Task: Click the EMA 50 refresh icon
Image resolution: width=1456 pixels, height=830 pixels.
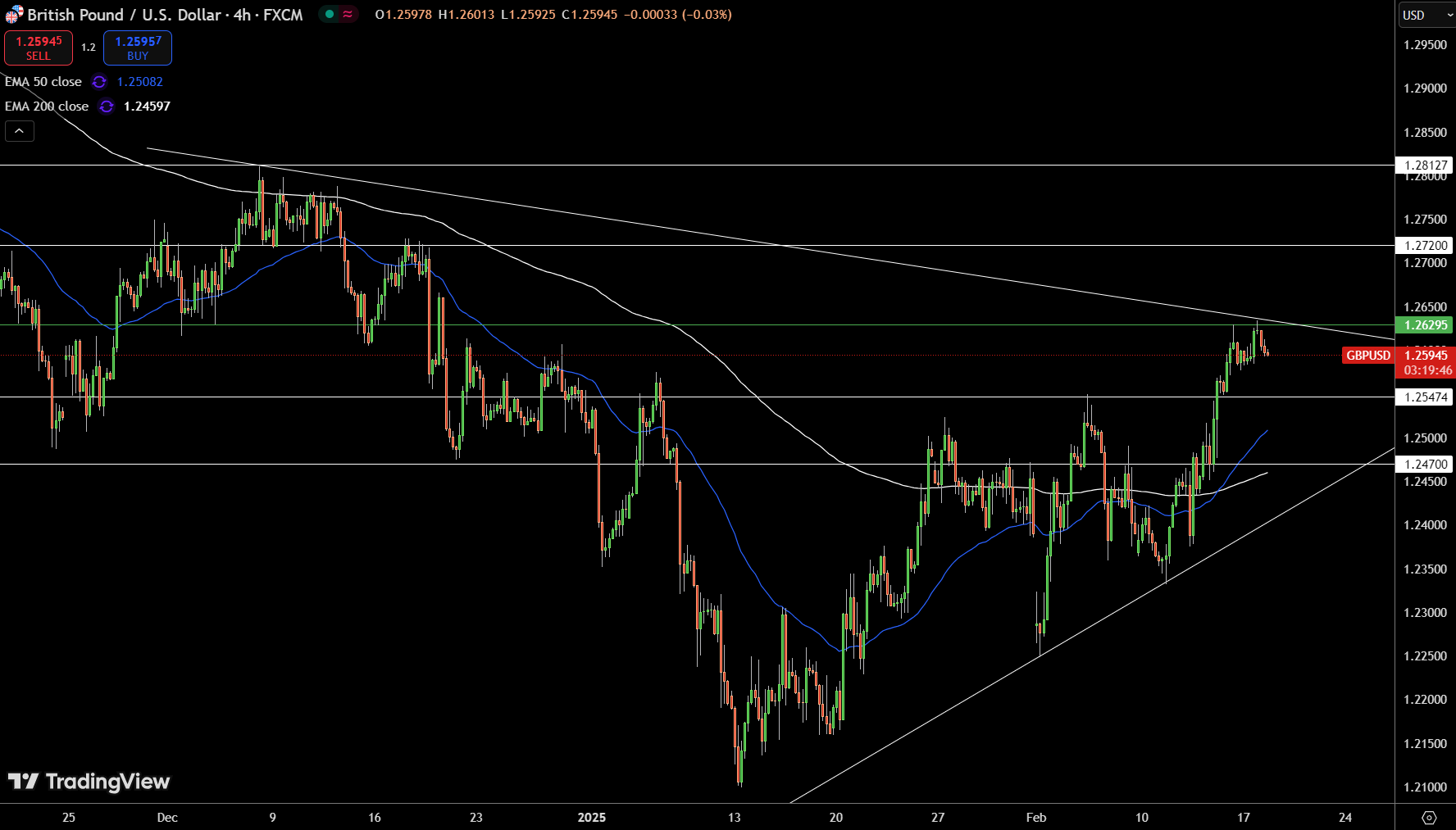Action: [x=99, y=82]
